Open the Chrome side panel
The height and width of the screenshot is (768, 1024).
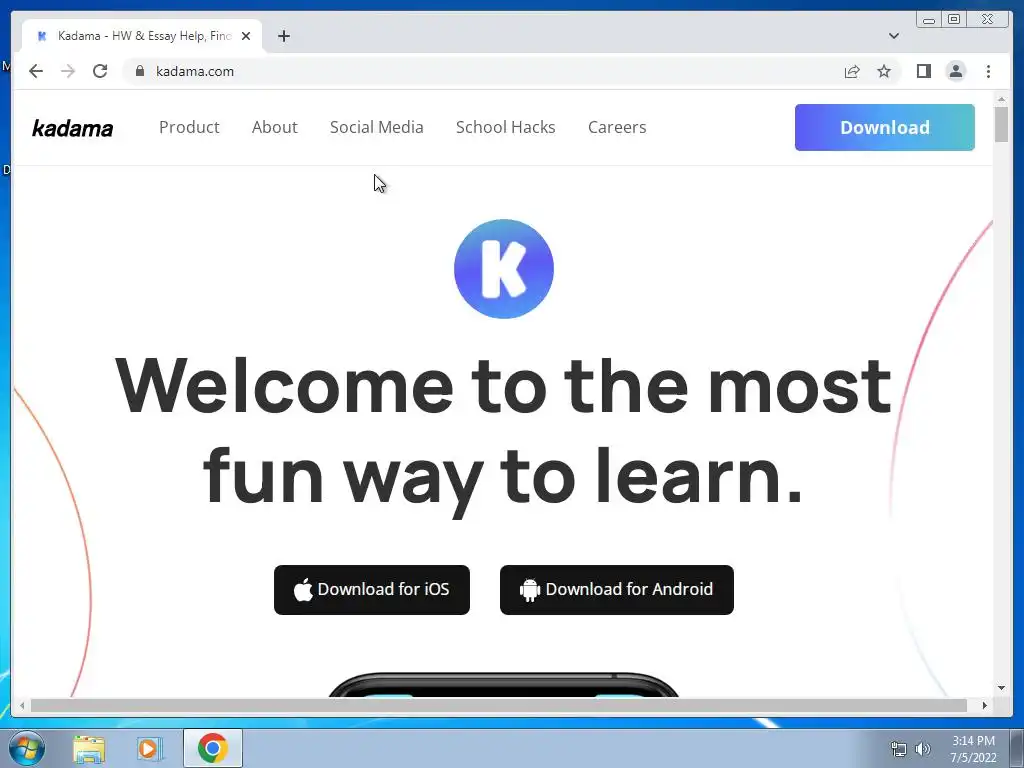coord(923,71)
